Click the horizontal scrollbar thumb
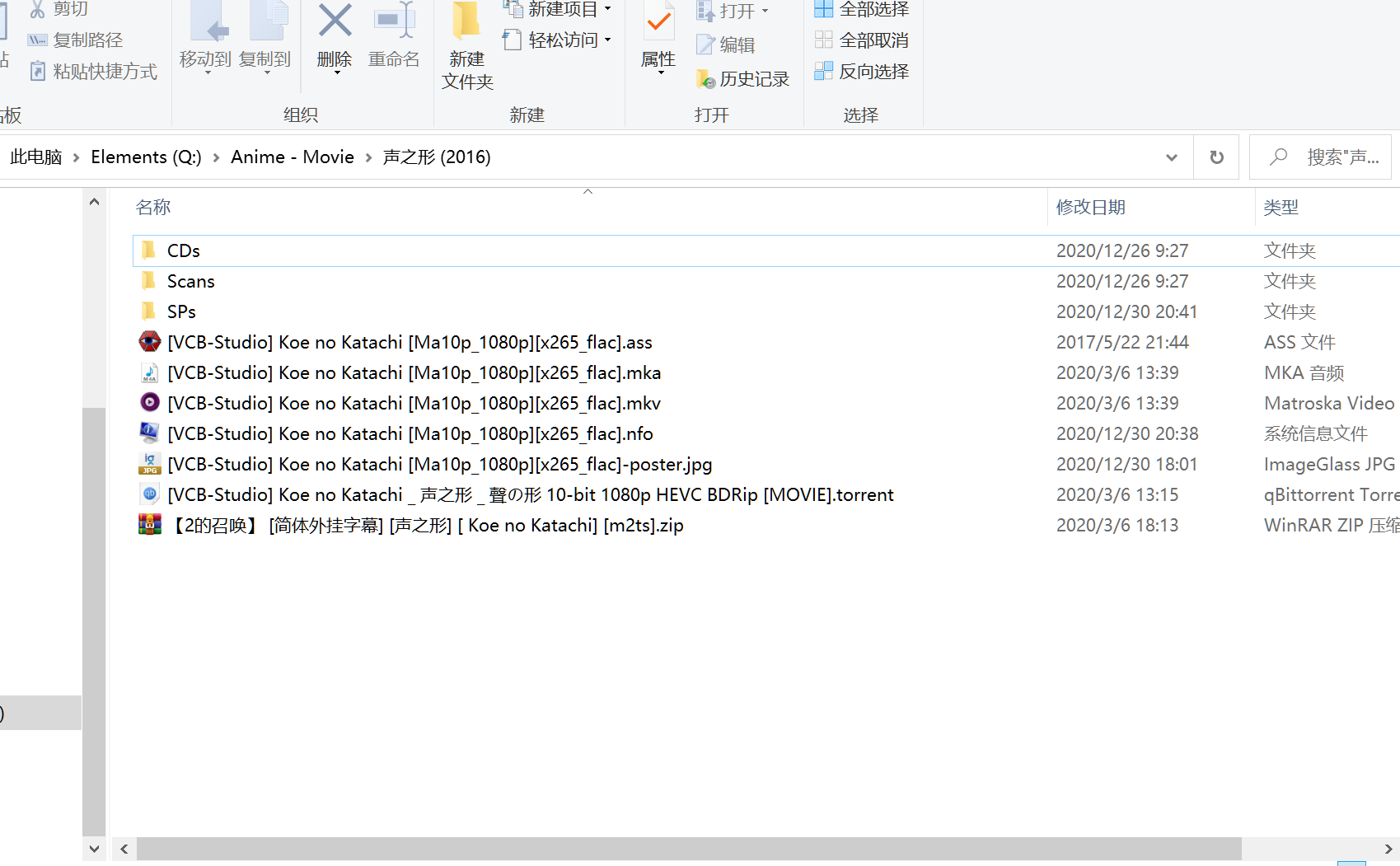This screenshot has width=1400, height=866. coord(689,849)
